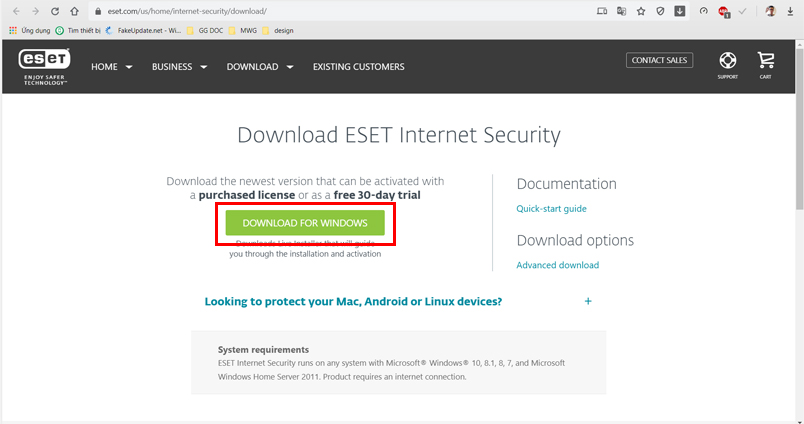Open browser downloads arrow icon
Image resolution: width=804 pixels, height=424 pixels.
pyautogui.click(x=790, y=11)
